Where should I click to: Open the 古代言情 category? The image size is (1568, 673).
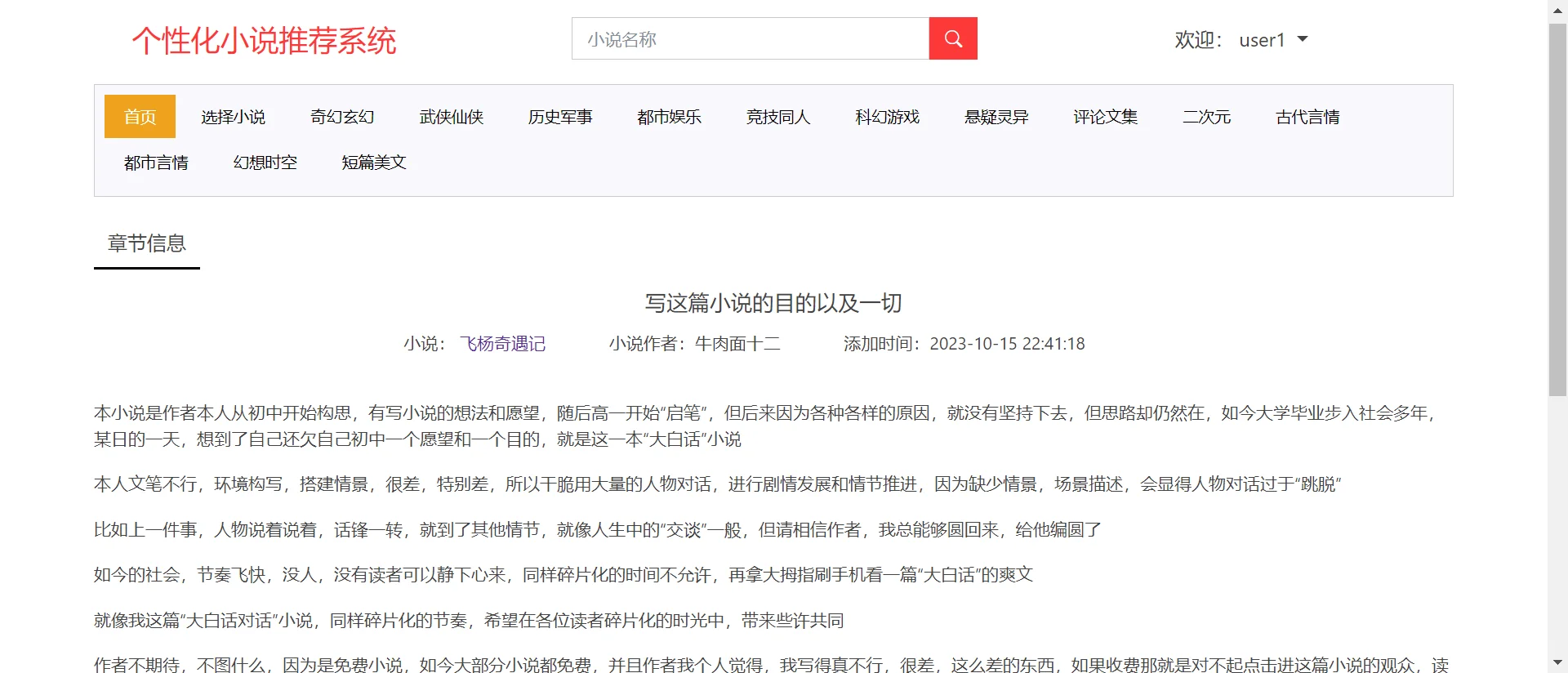pos(1307,117)
